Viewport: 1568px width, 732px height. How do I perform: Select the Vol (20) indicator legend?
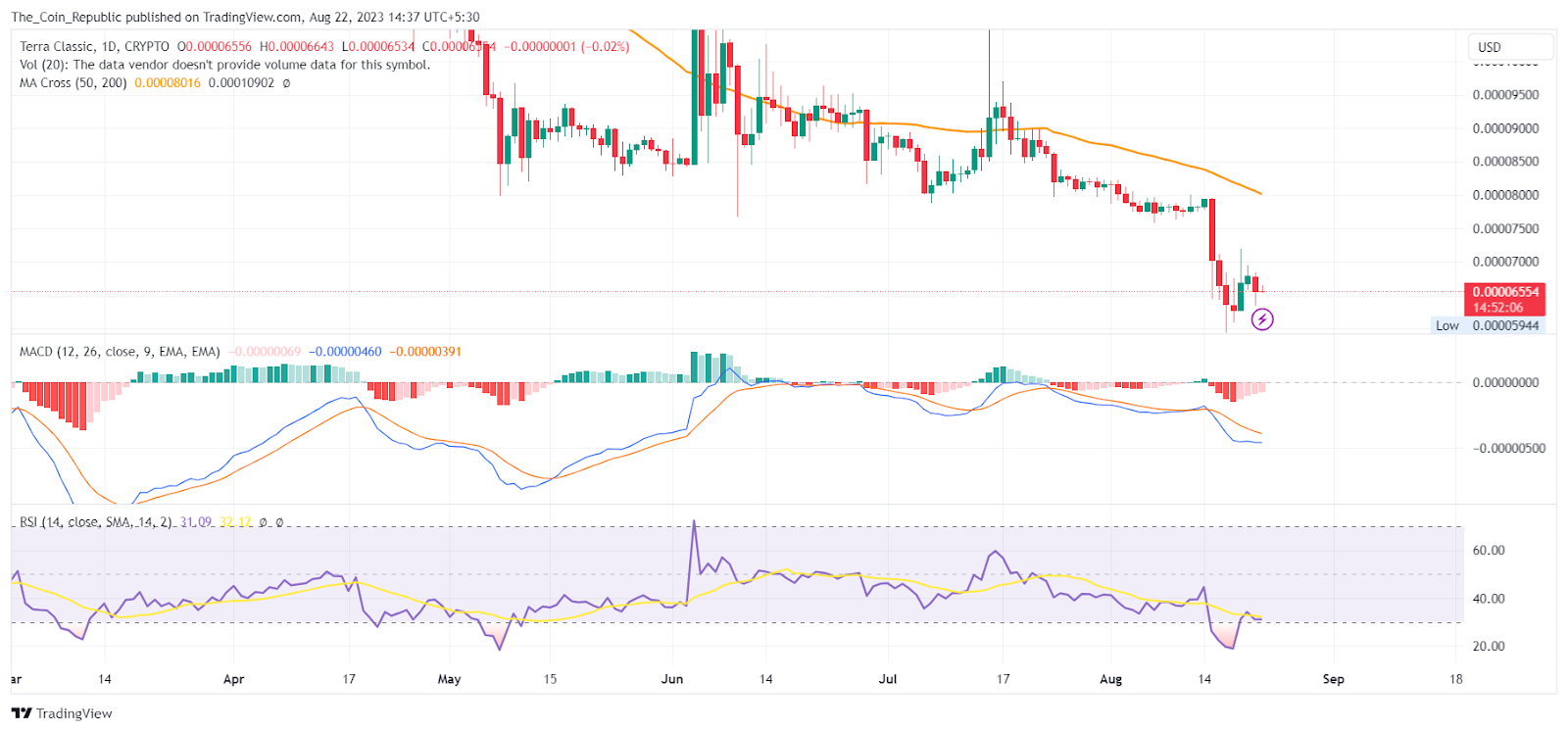[224, 65]
